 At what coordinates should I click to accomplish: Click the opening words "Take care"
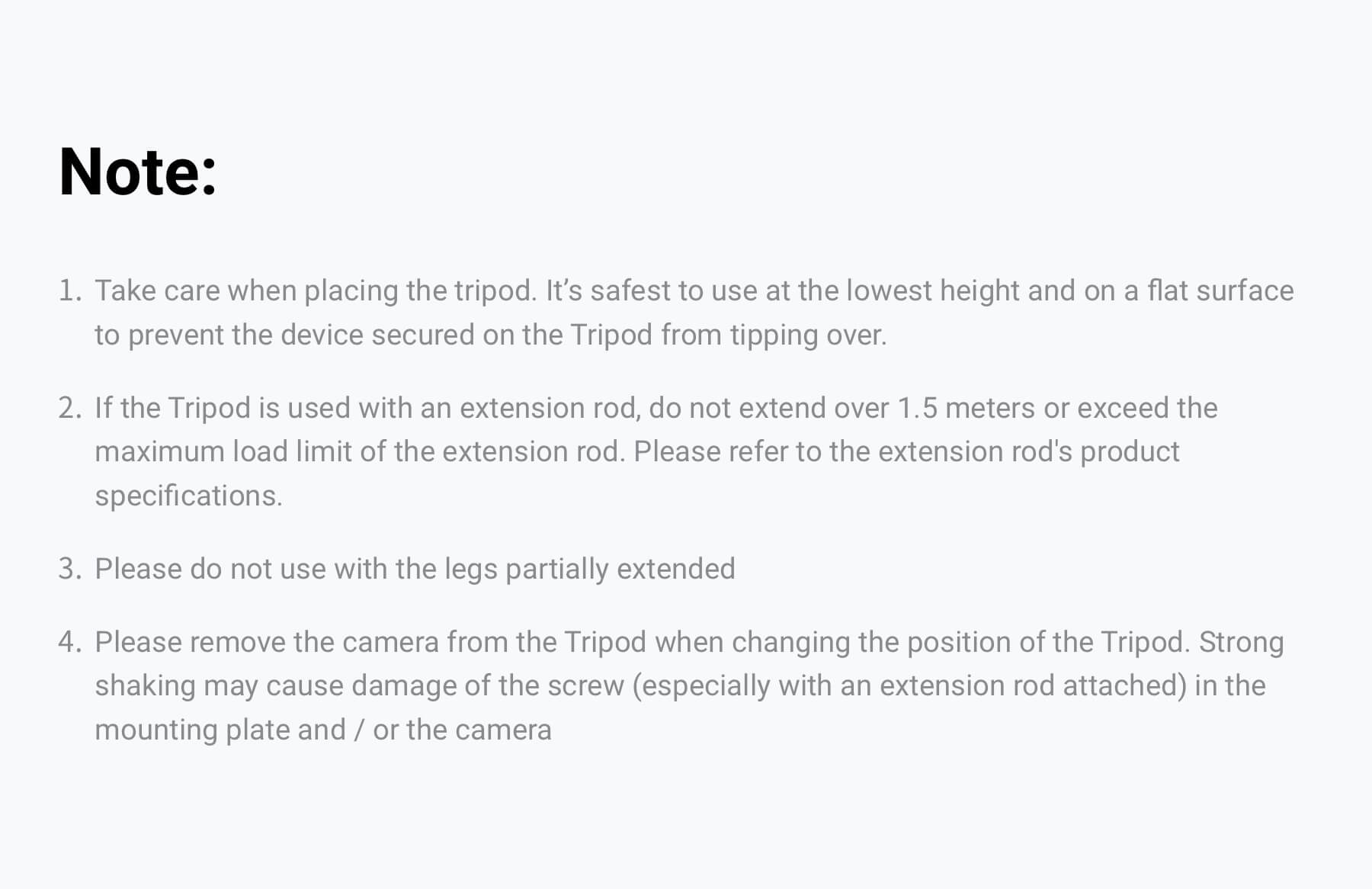[157, 290]
